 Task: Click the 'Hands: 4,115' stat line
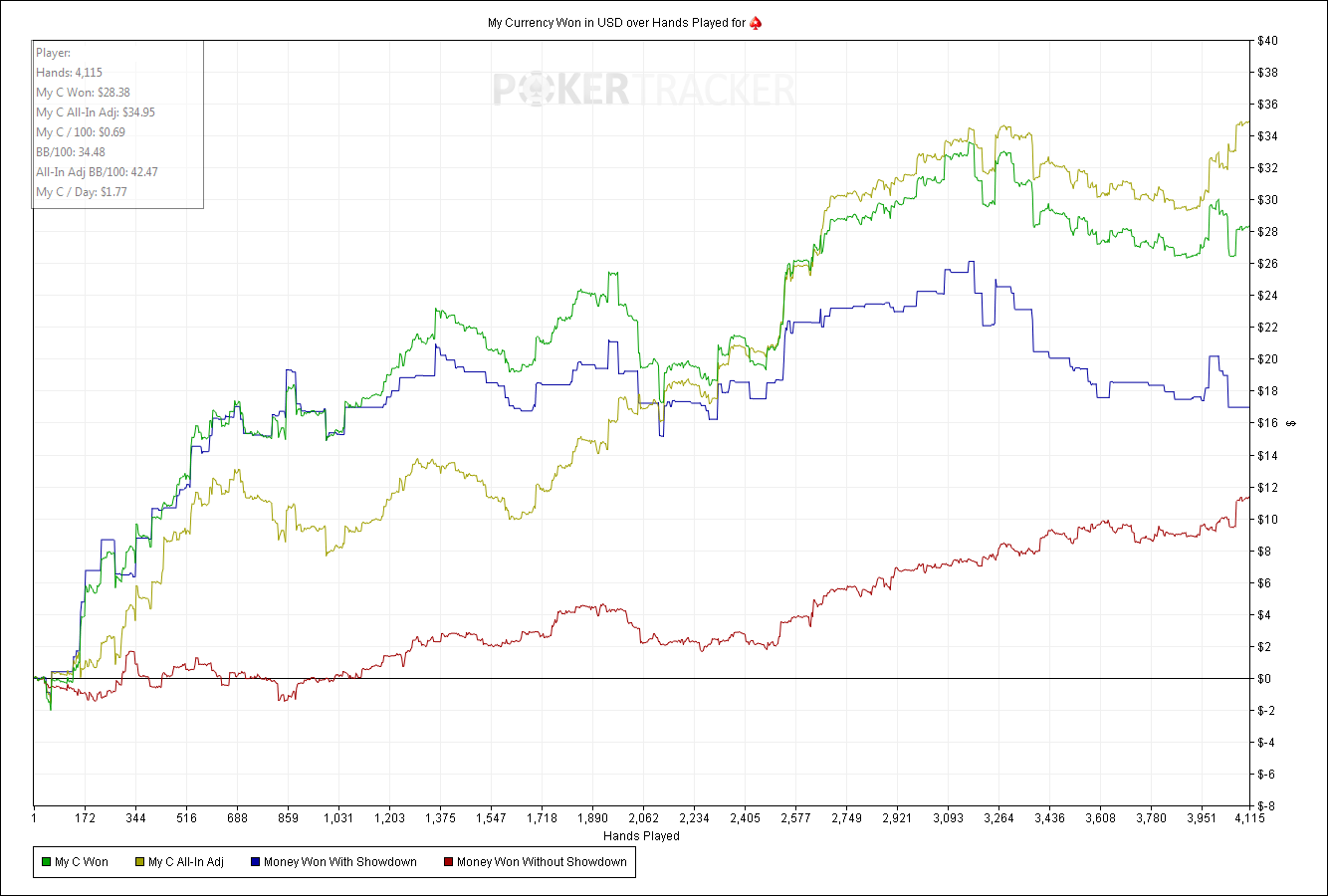coord(70,73)
